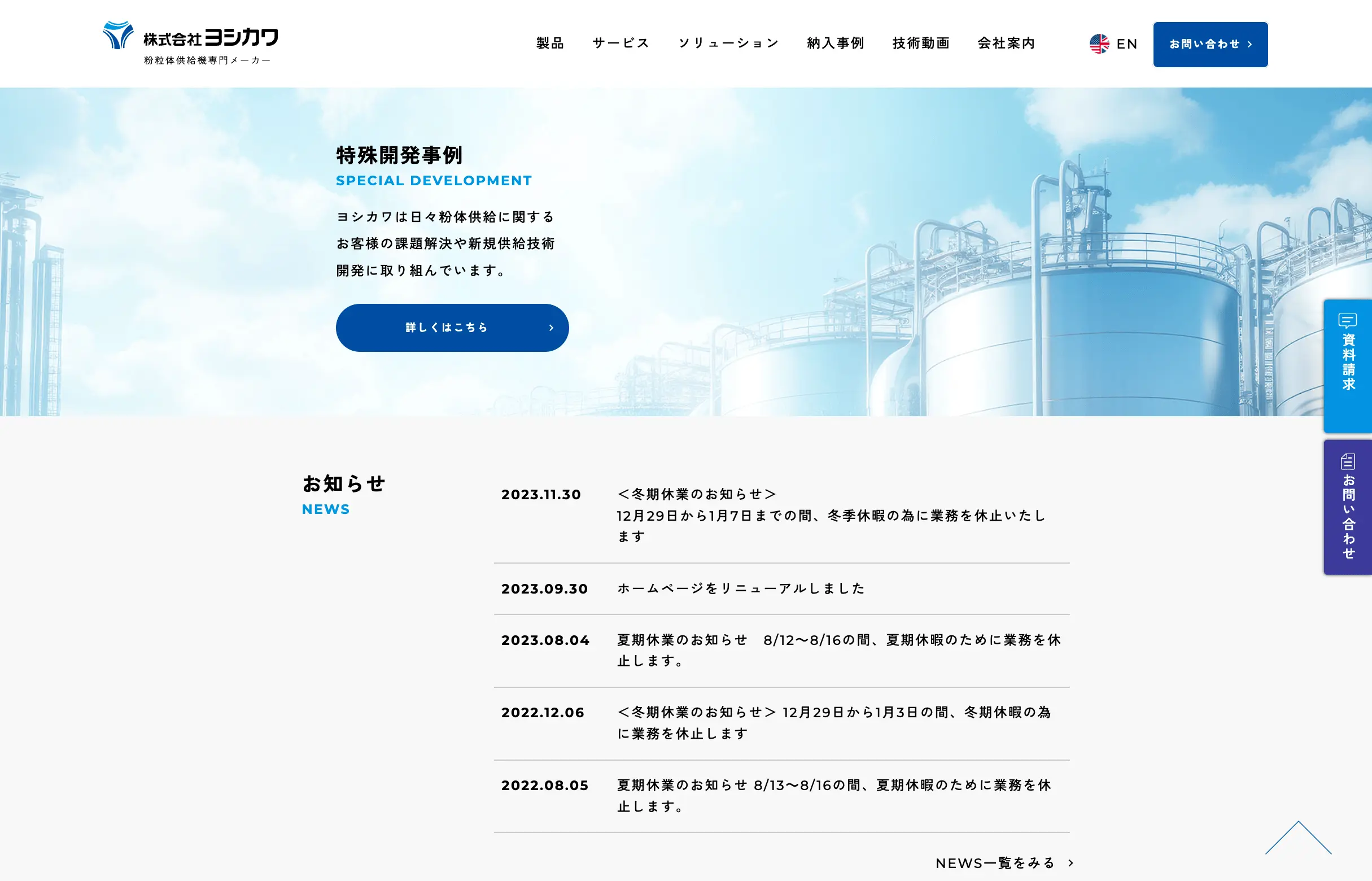Open the 製品 menu
This screenshot has width=1372, height=881.
[x=549, y=43]
